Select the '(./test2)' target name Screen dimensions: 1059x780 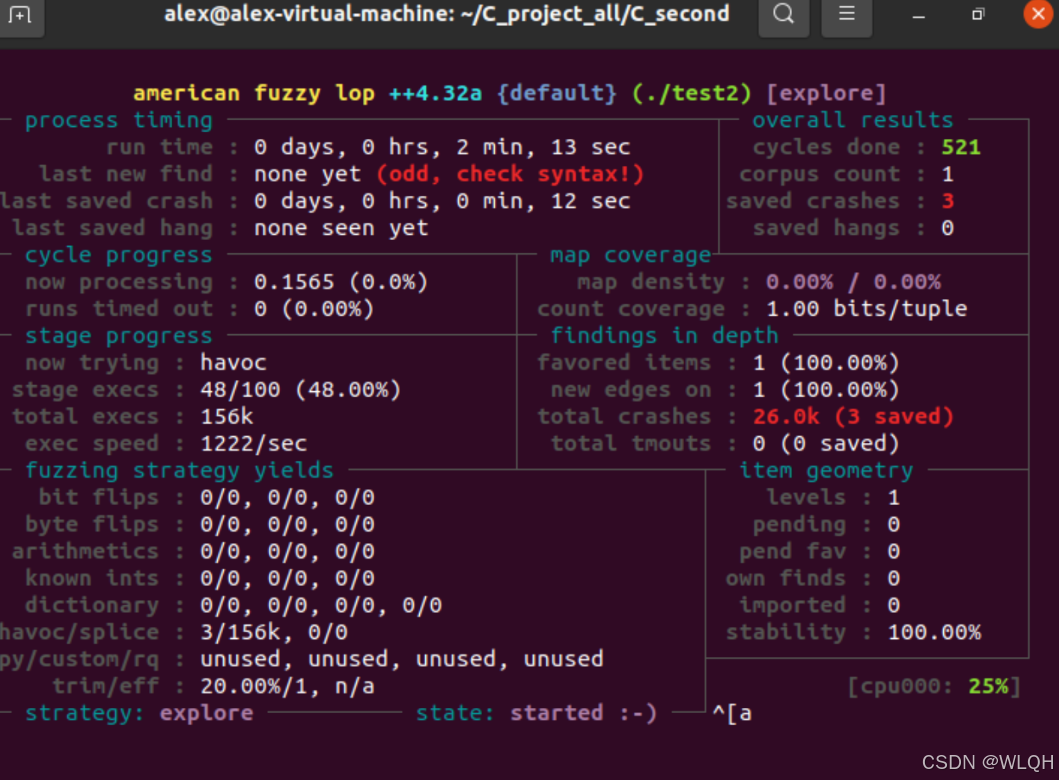click(x=692, y=93)
